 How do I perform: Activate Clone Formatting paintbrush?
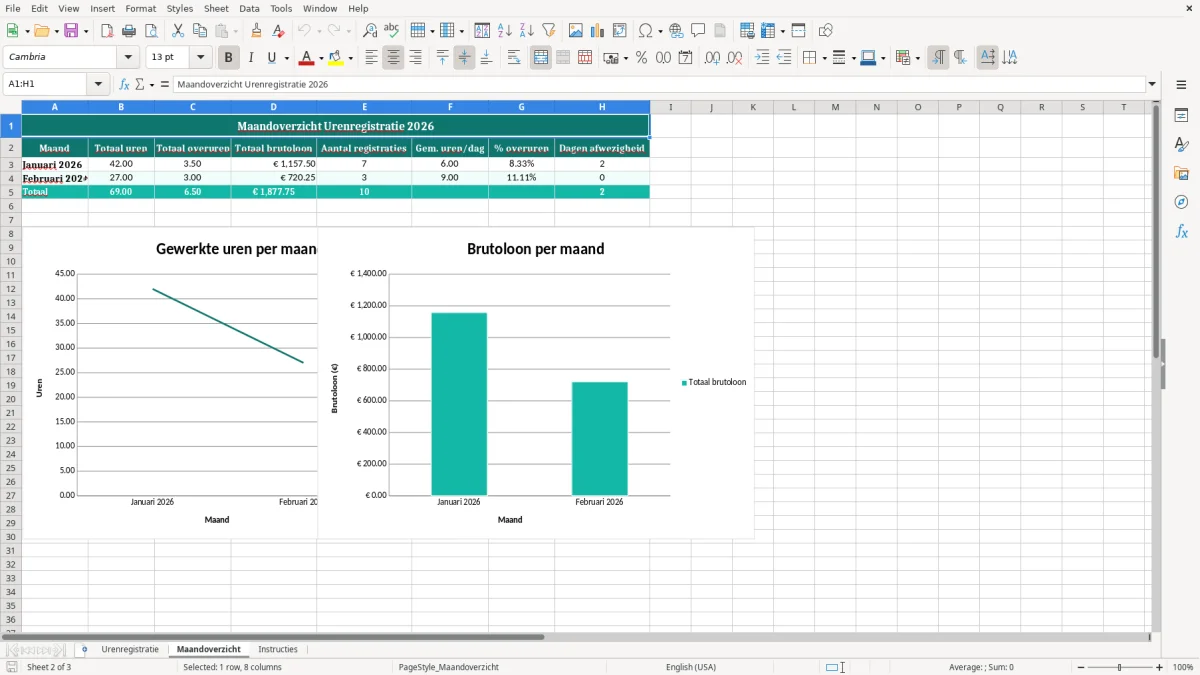pos(256,31)
